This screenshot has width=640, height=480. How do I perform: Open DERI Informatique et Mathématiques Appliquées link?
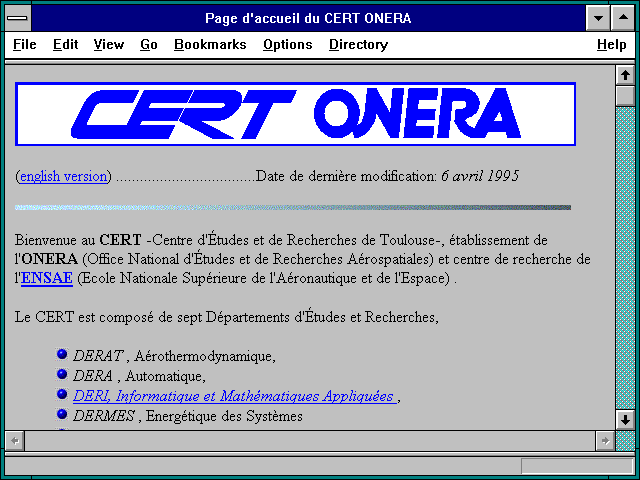[235, 396]
